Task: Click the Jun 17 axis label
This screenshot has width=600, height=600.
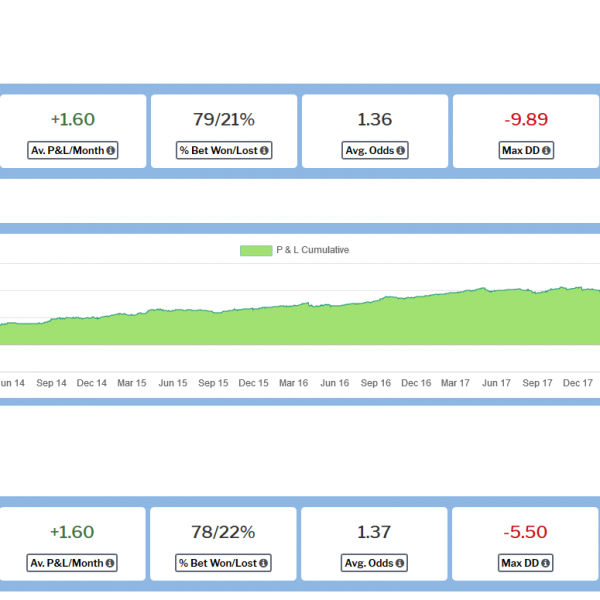Action: coord(497,383)
